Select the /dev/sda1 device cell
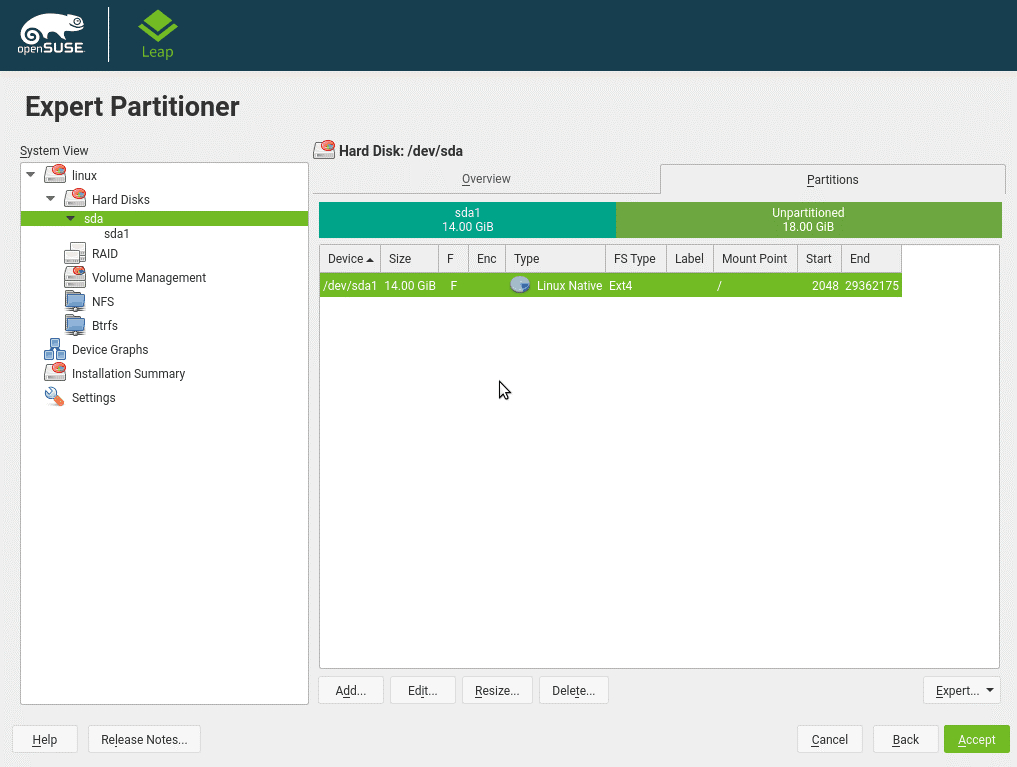This screenshot has width=1017, height=767. pyautogui.click(x=350, y=285)
